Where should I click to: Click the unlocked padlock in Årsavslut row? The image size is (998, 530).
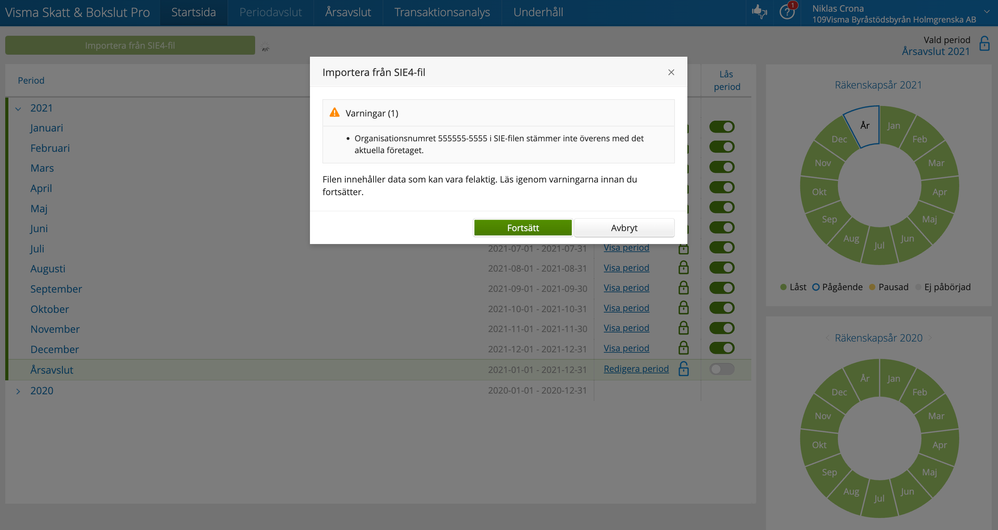[684, 369]
